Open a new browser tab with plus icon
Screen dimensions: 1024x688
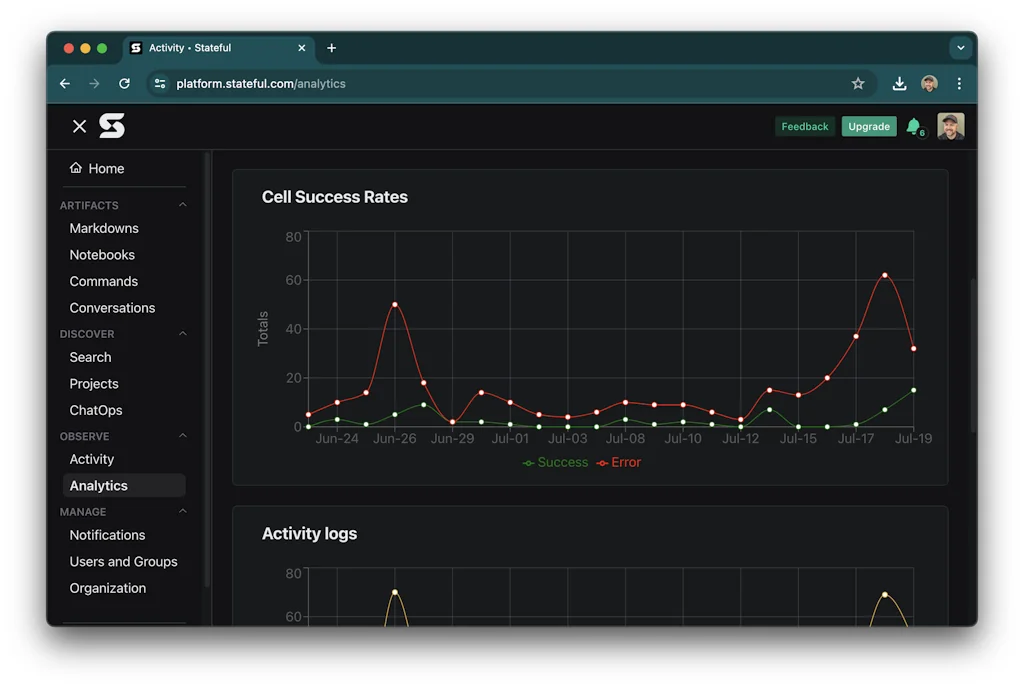click(331, 47)
